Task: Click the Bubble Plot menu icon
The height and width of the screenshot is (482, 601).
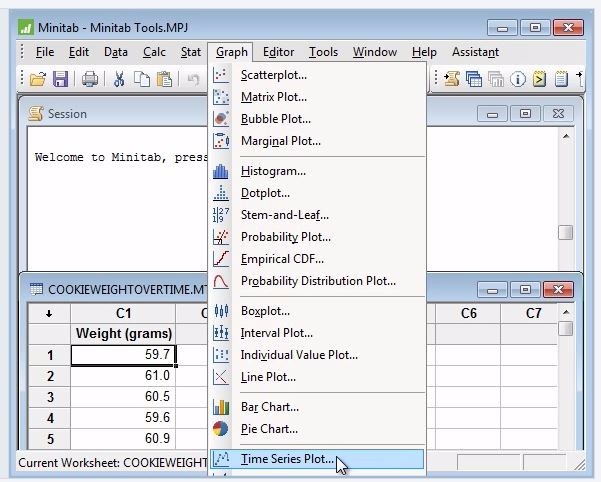Action: coord(221,119)
